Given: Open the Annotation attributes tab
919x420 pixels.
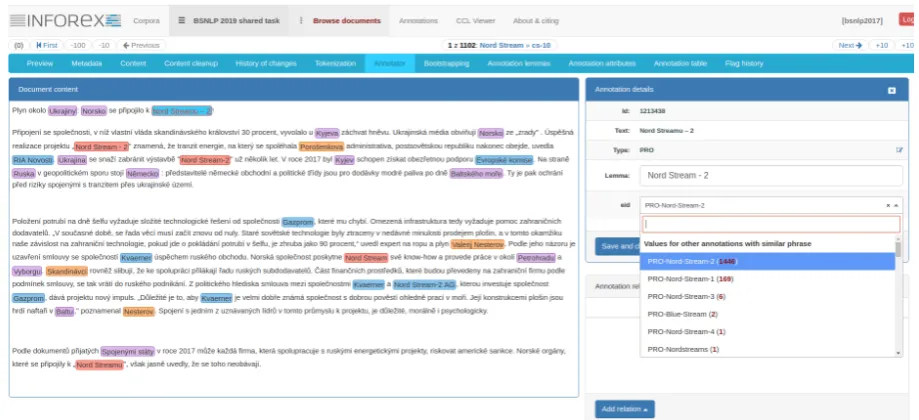Looking at the screenshot, I should click(x=602, y=63).
